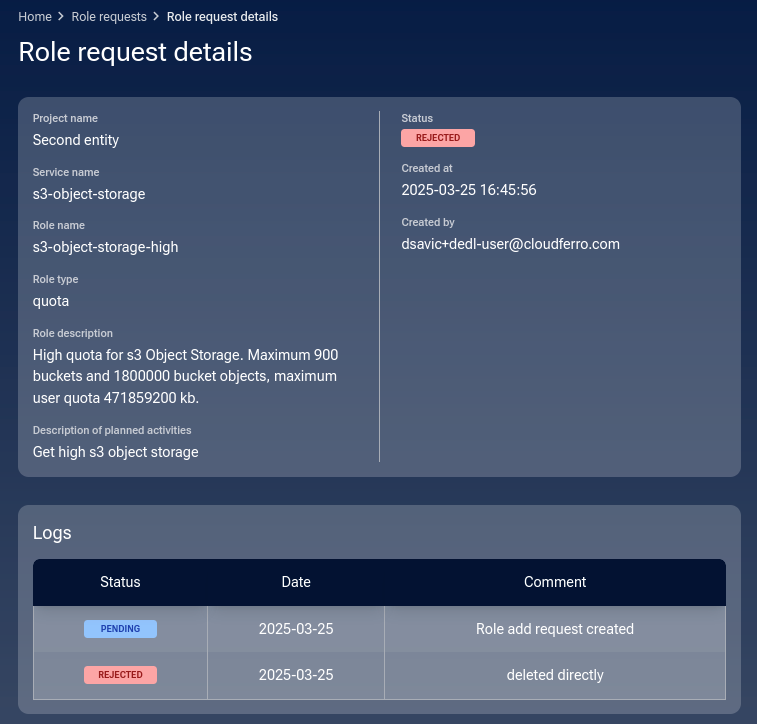Viewport: 757px width, 724px height.
Task: Select text Get high s3 object storage
Action: (x=115, y=452)
